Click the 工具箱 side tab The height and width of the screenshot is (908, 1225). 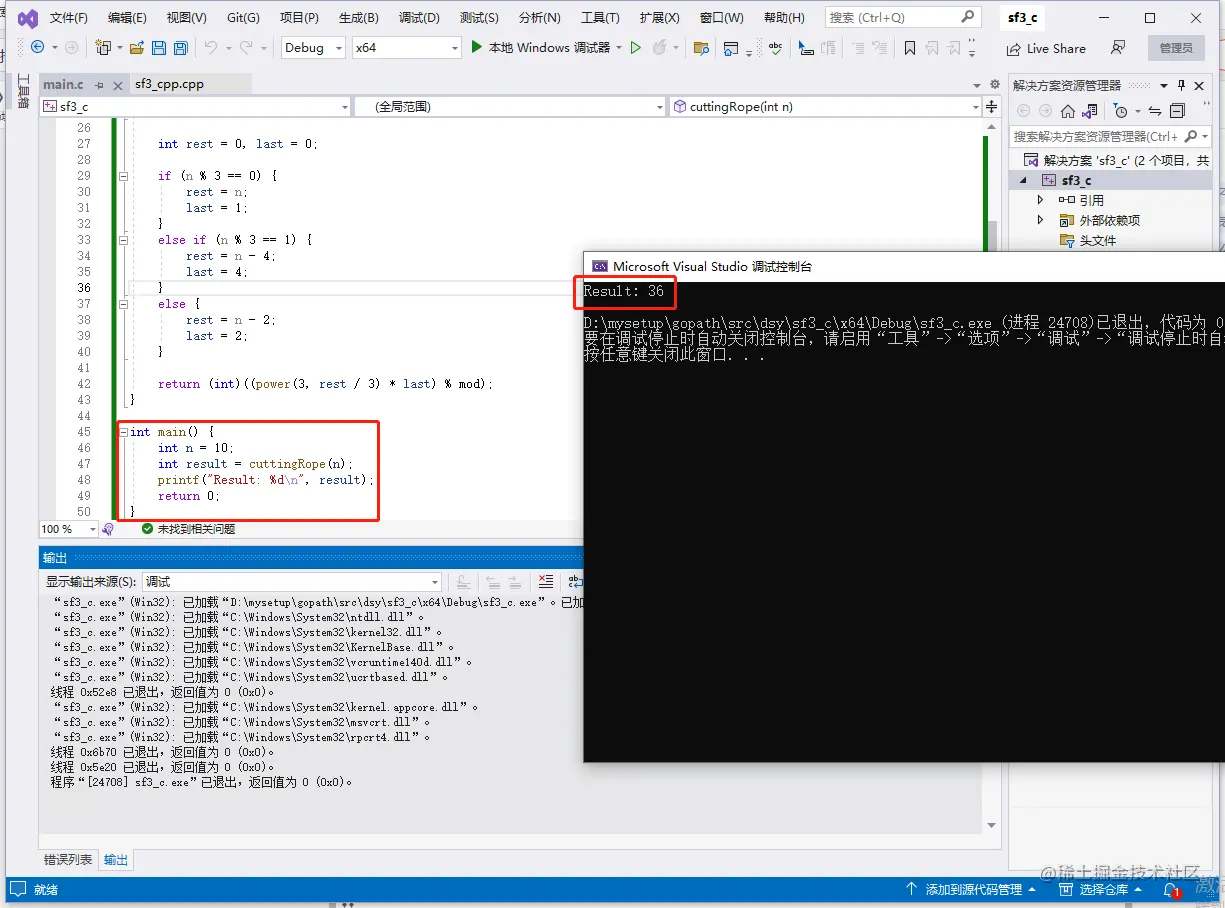(24, 92)
